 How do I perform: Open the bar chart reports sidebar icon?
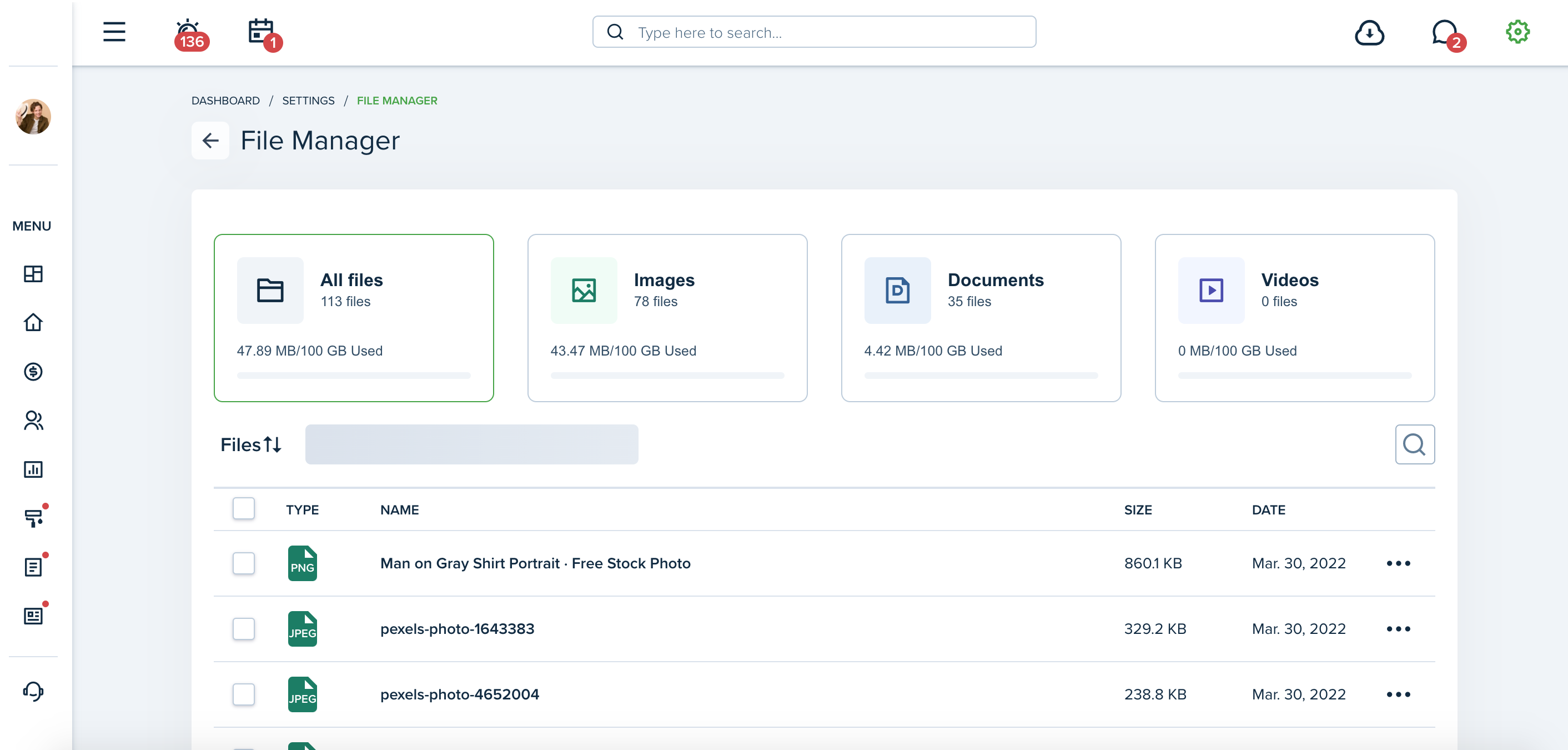tap(33, 469)
